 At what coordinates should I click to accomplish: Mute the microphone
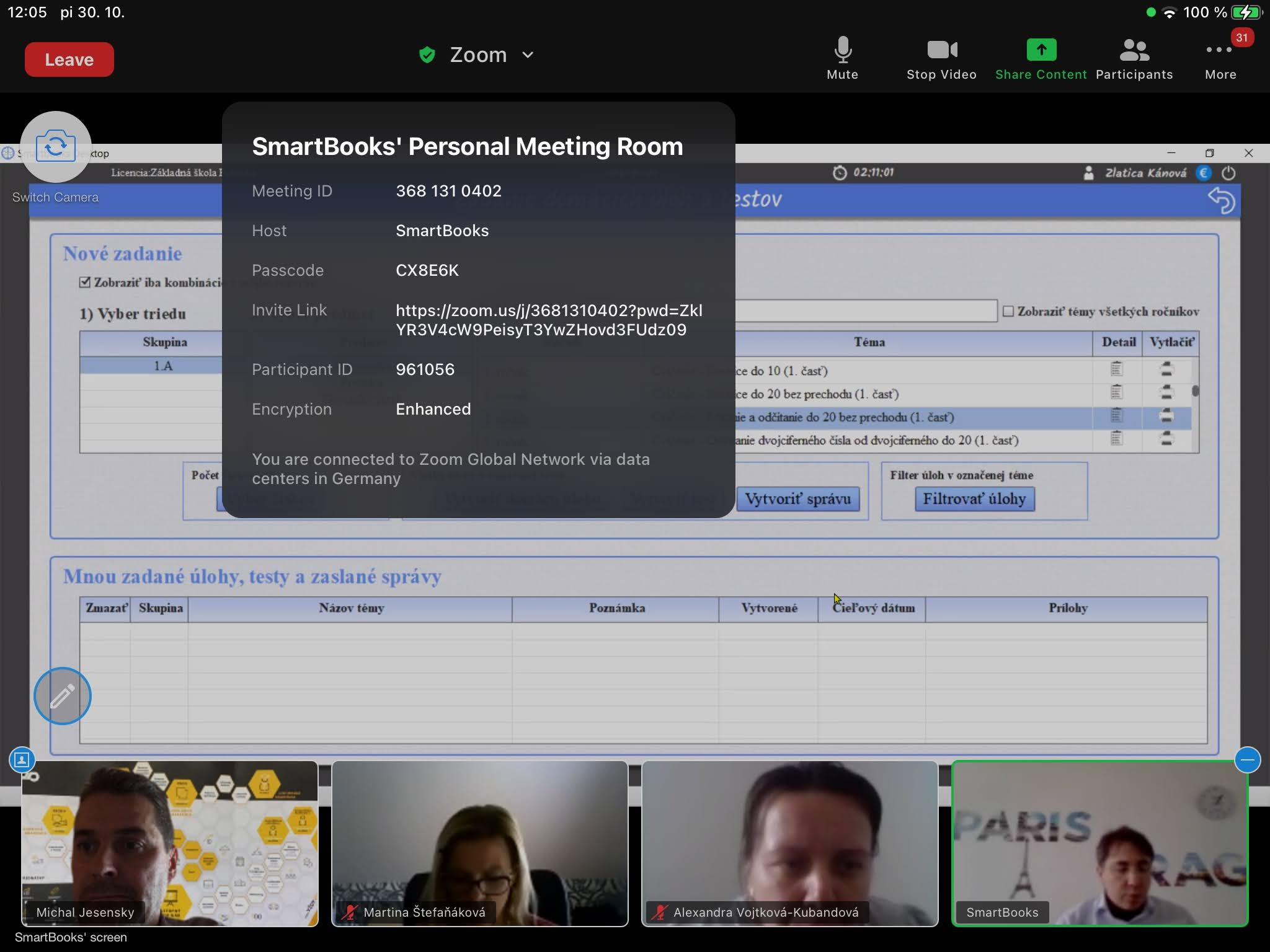coord(842,58)
